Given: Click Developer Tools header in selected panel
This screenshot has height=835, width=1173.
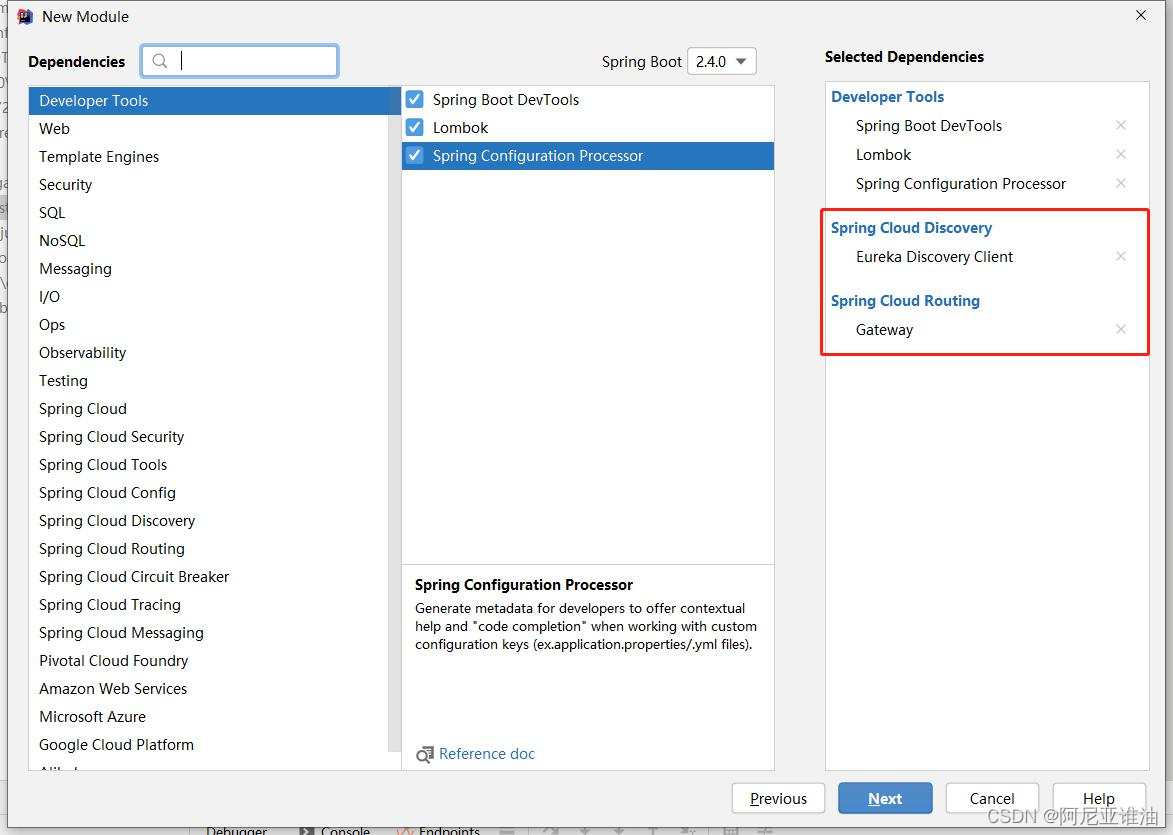Looking at the screenshot, I should 887,97.
